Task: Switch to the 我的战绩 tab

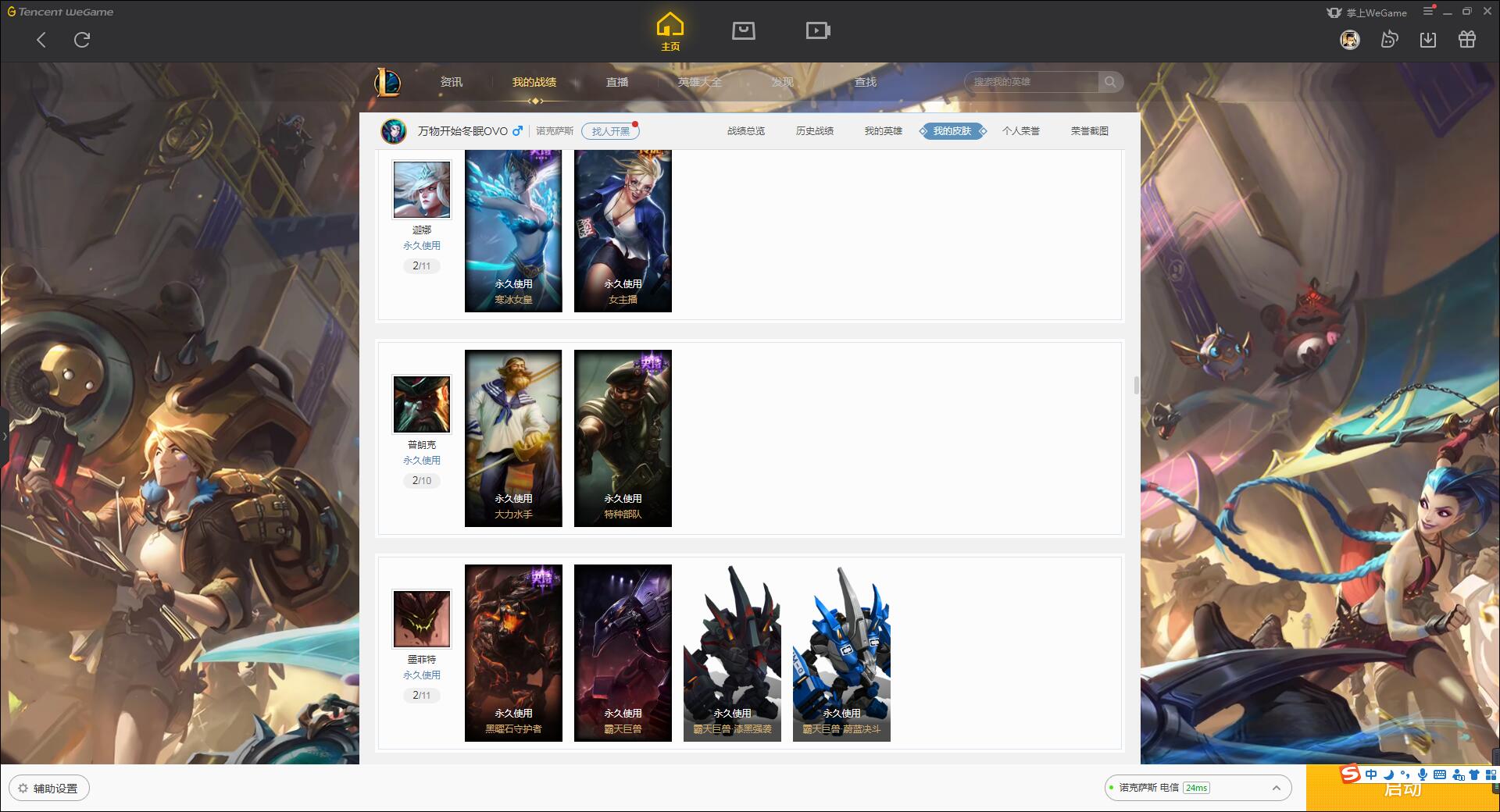Action: [534, 82]
